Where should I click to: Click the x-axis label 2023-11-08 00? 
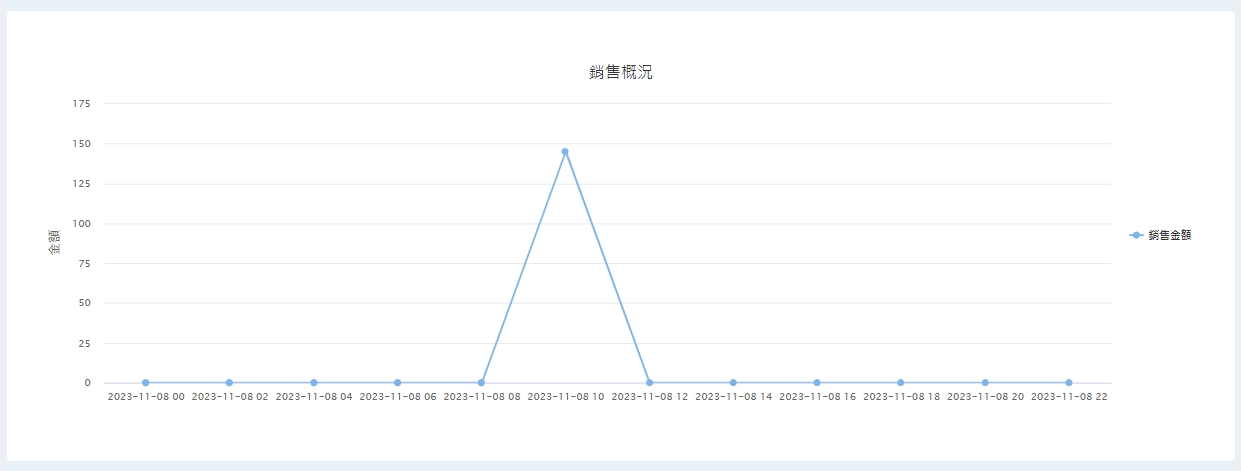[146, 397]
